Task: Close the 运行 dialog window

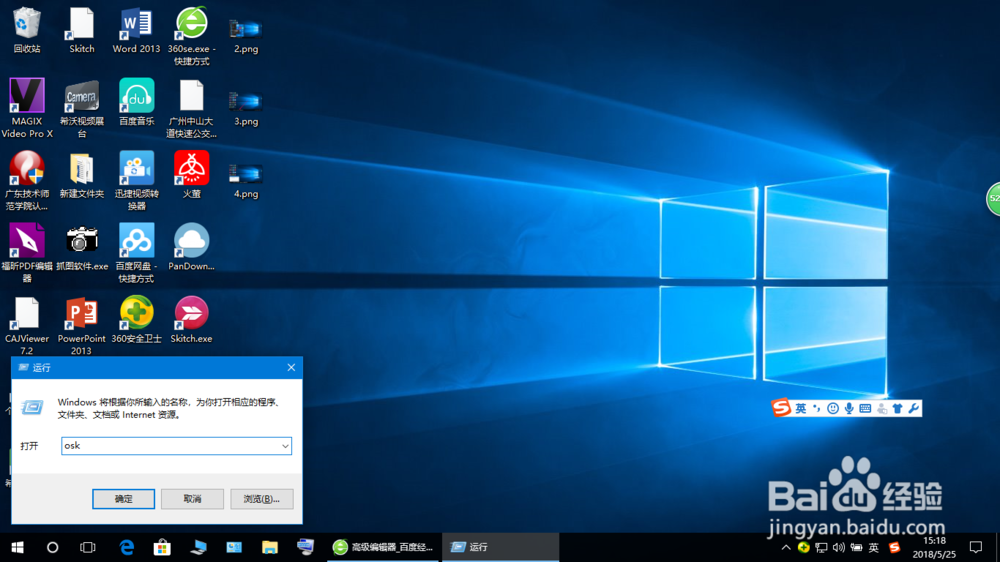Action: click(x=291, y=367)
